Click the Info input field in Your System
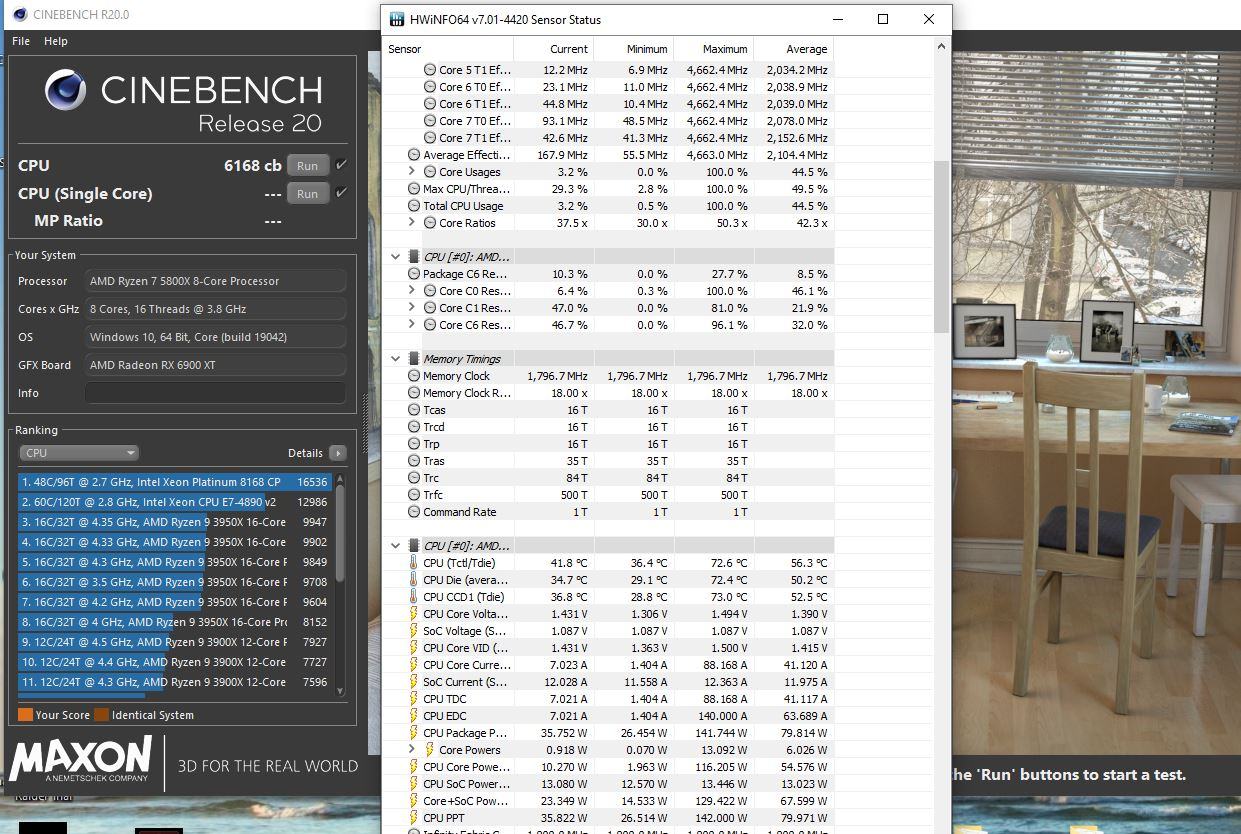 pyautogui.click(x=215, y=393)
